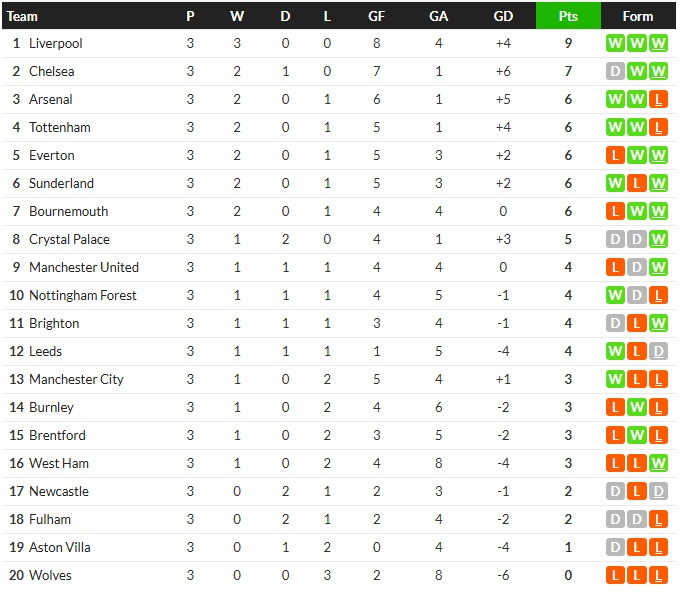Click Liverpool's latest underlined W form badge

pos(658,43)
